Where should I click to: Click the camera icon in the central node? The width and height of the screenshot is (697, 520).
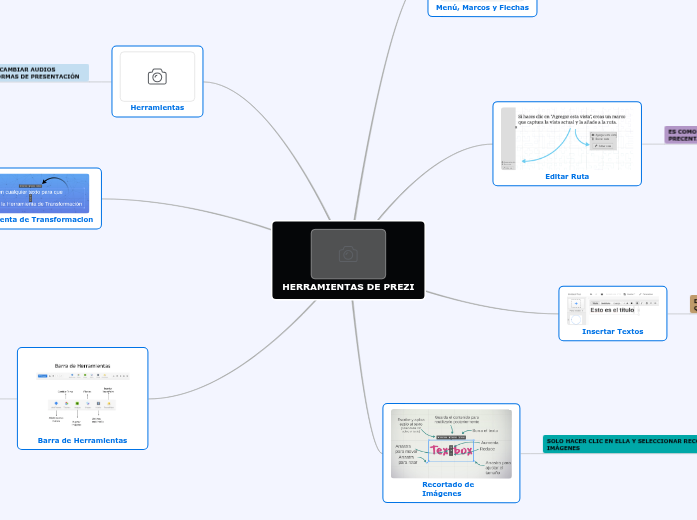[x=348, y=254]
